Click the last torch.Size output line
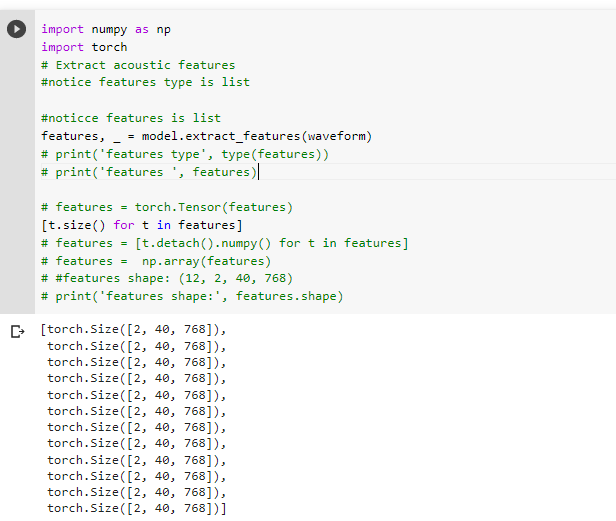The height and width of the screenshot is (521, 616). (x=137, y=508)
